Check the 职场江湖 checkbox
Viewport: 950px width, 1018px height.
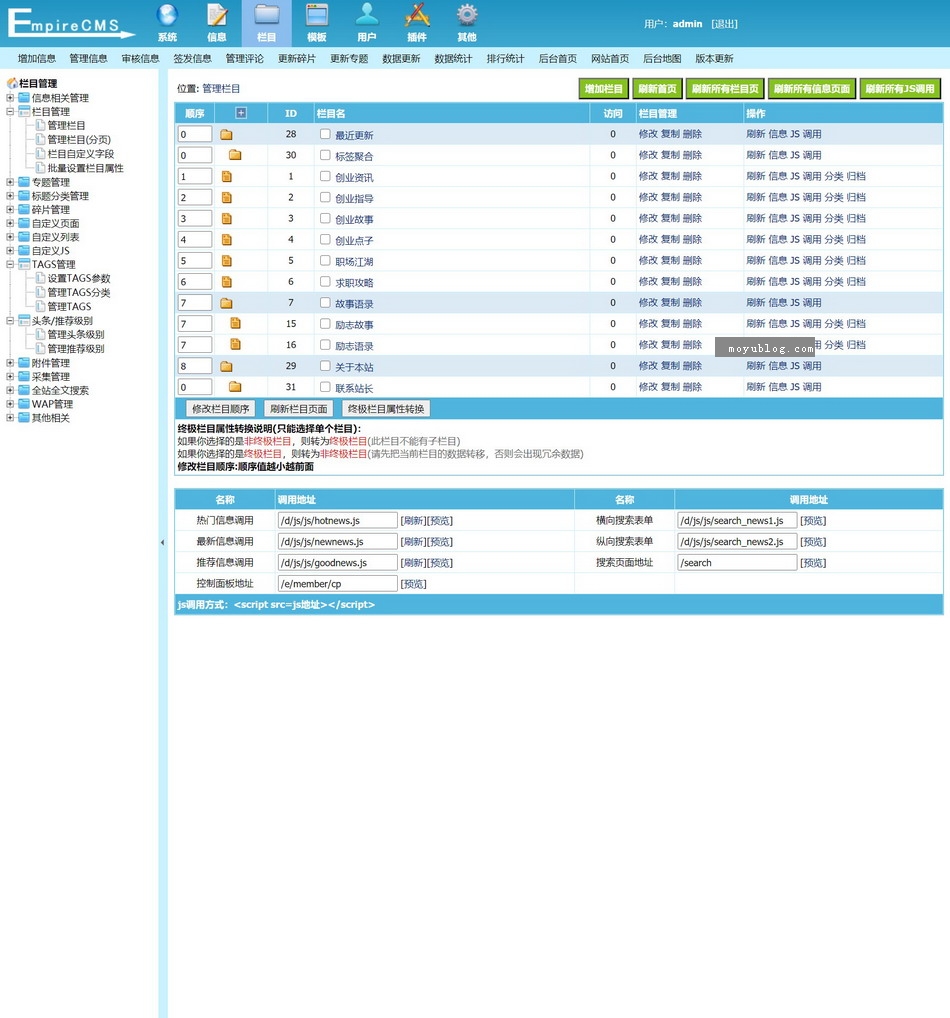click(325, 260)
